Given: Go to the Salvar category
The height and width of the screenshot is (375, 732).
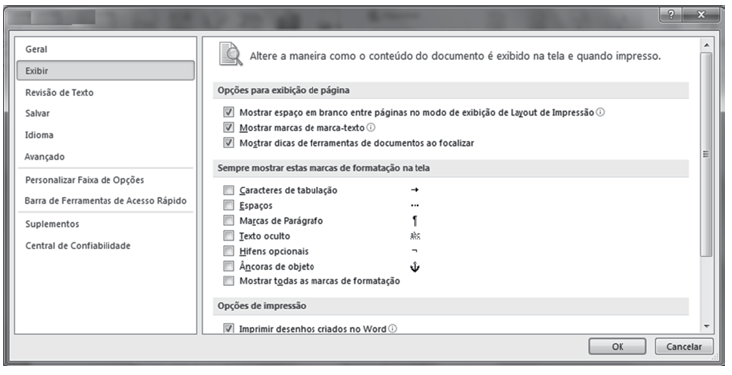Looking at the screenshot, I should pyautogui.click(x=106, y=113).
